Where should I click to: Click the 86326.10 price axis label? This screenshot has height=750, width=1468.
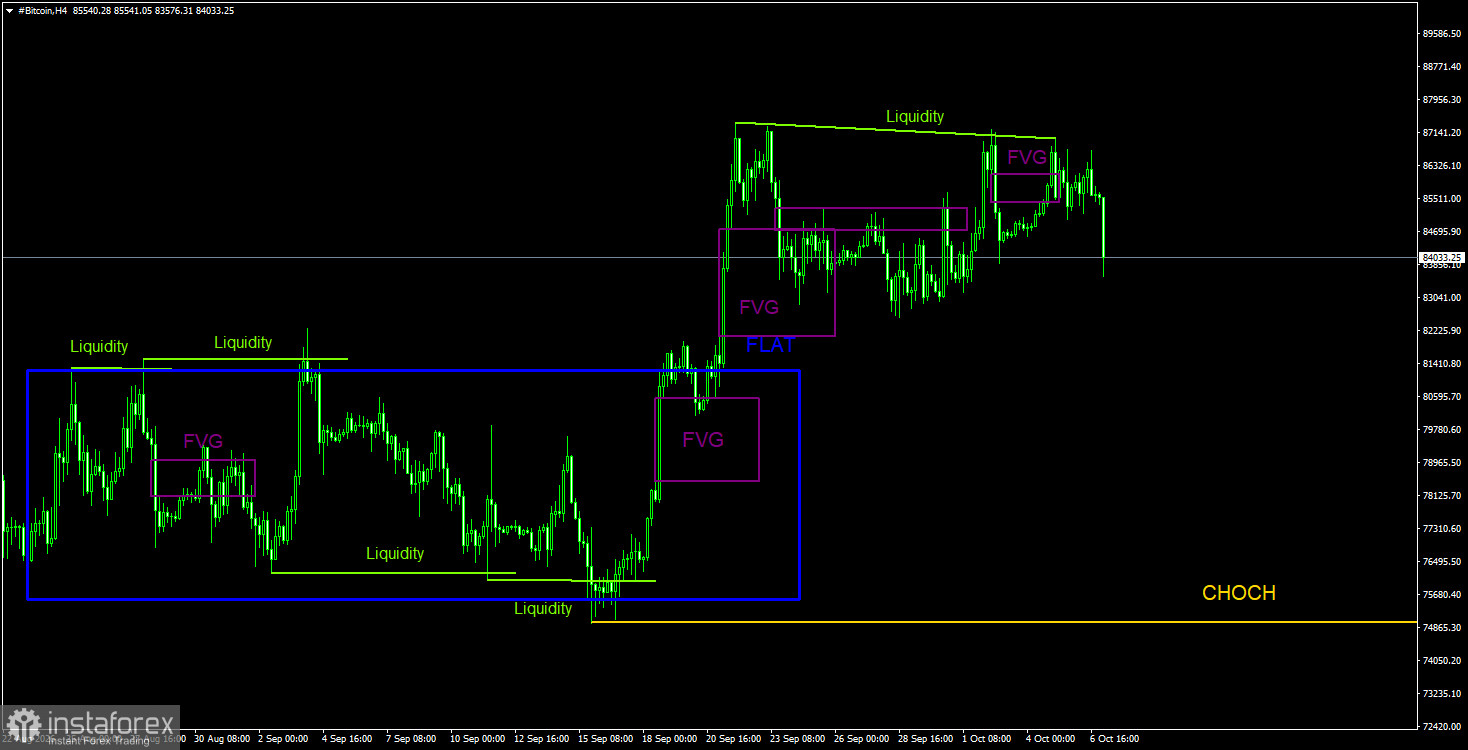1442,165
